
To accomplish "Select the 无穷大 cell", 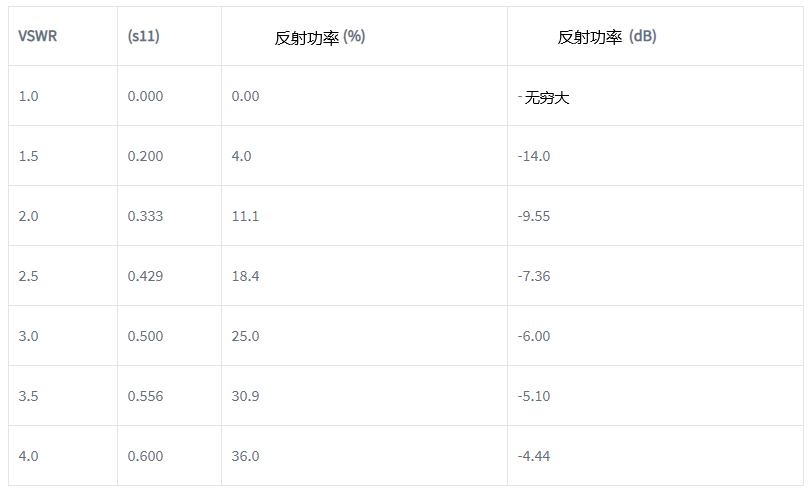I will [x=546, y=97].
